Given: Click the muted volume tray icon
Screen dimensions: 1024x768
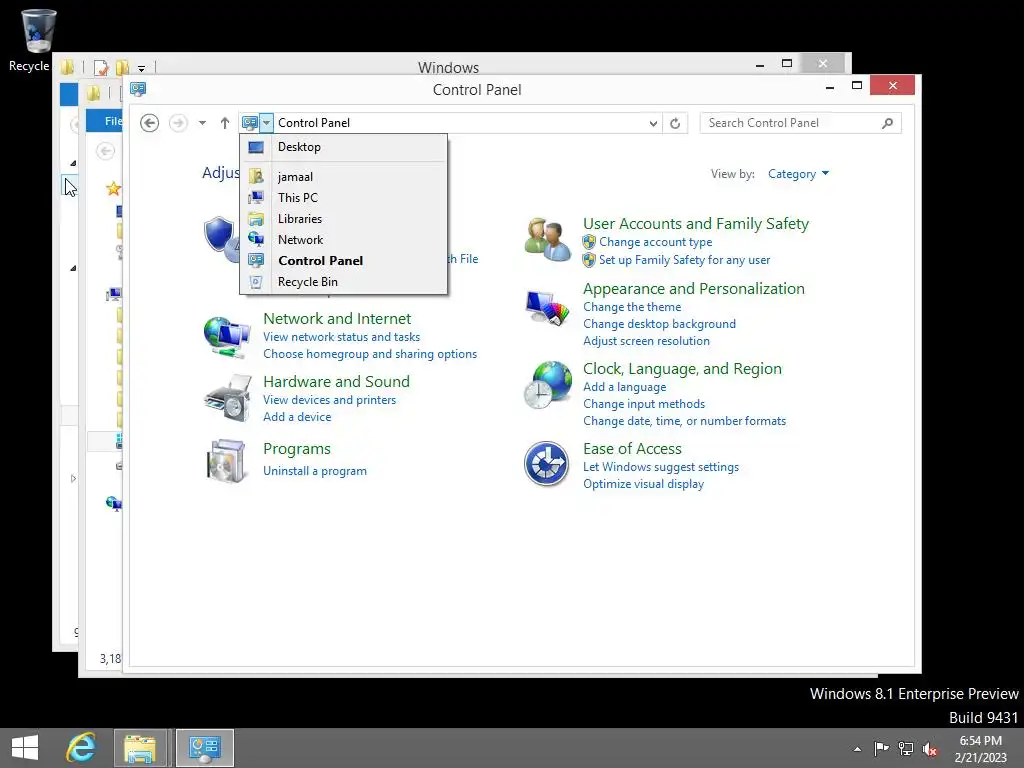Looking at the screenshot, I should [930, 749].
